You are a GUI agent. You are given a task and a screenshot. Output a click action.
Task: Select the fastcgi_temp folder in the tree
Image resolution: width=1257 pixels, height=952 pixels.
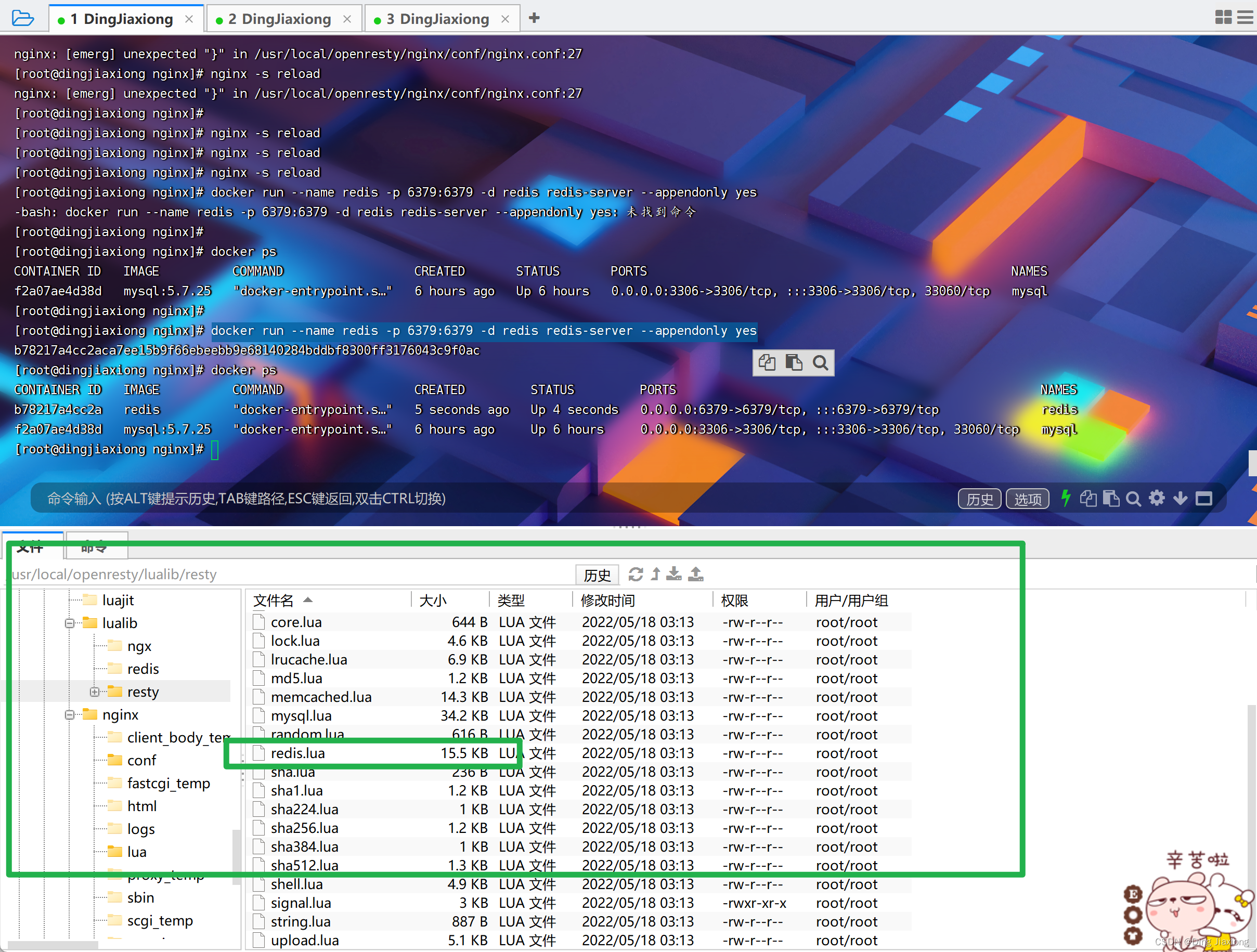[159, 784]
